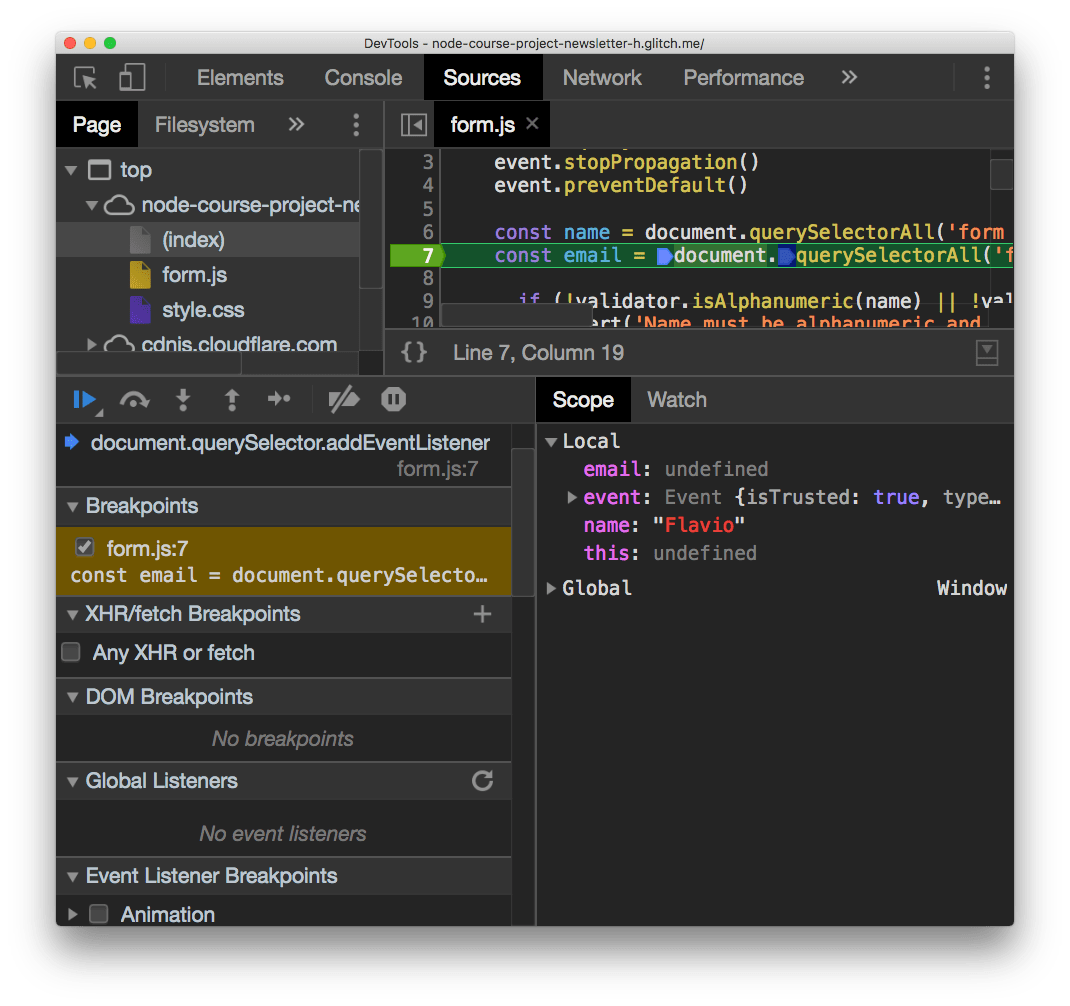Uncheck the form.js:7 breakpoint checkbox
The height and width of the screenshot is (1006, 1070).
(85, 547)
